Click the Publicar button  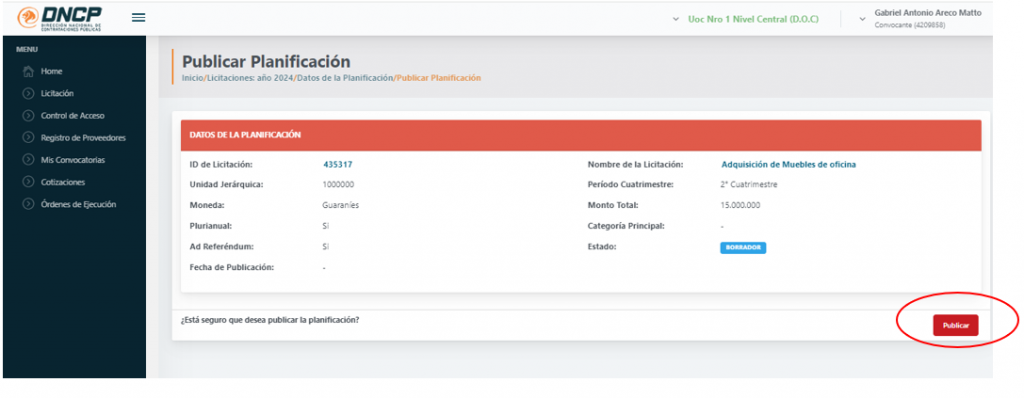pos(955,325)
